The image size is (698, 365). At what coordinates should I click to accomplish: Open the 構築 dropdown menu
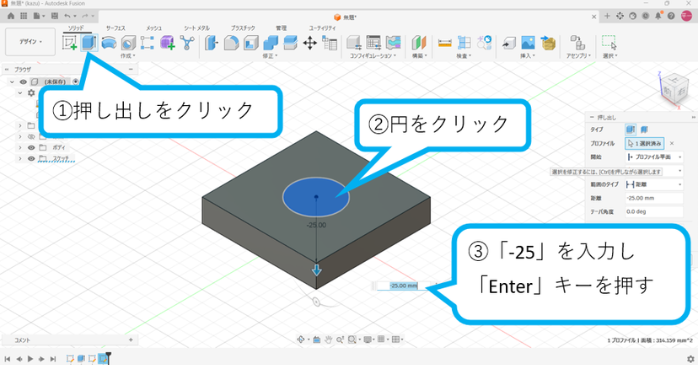pos(419,56)
